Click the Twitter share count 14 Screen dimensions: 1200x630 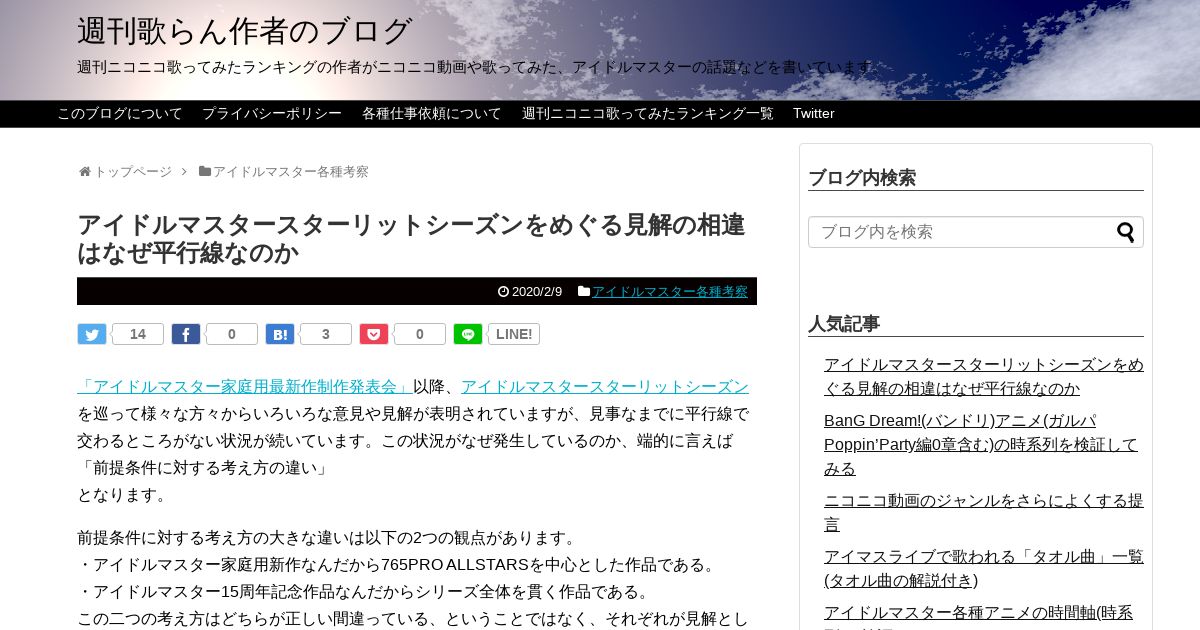138,334
